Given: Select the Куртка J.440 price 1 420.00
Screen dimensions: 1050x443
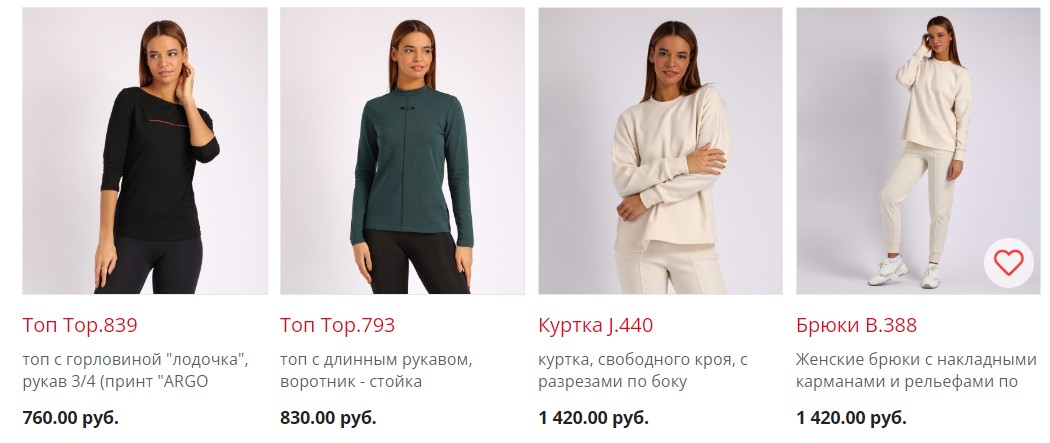Looking at the screenshot, I should pos(593,418).
